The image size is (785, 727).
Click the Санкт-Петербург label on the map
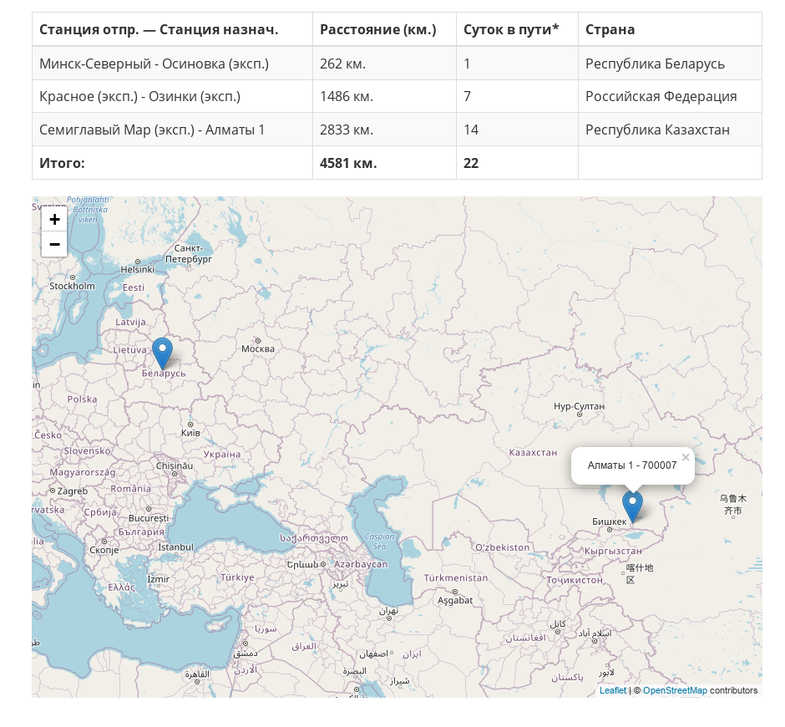[188, 254]
